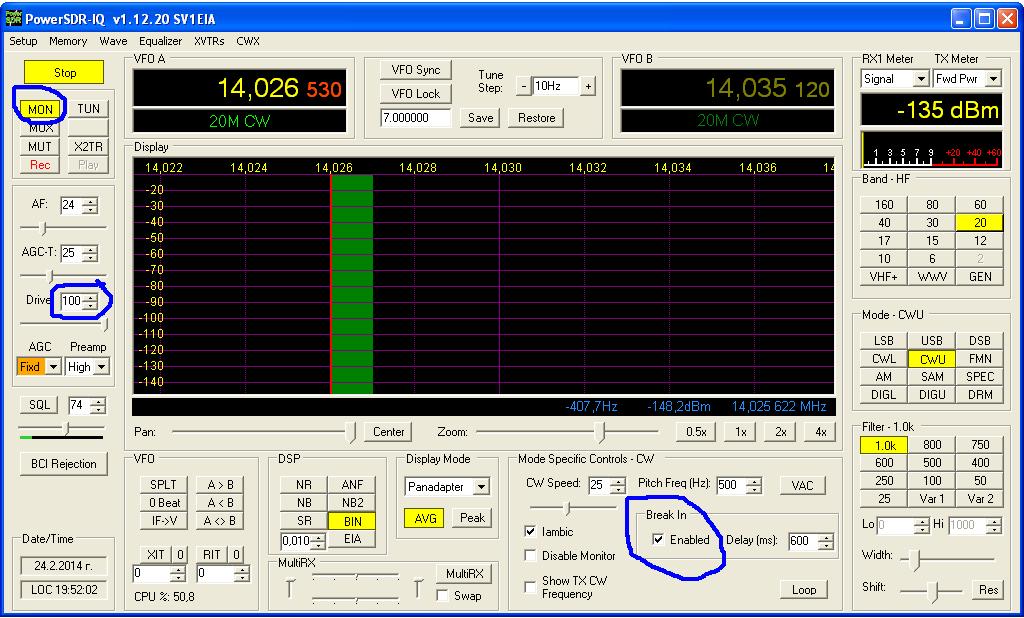Viewport: 1024px width, 618px height.
Task: Set zoom to 0.5x
Action: (x=696, y=432)
